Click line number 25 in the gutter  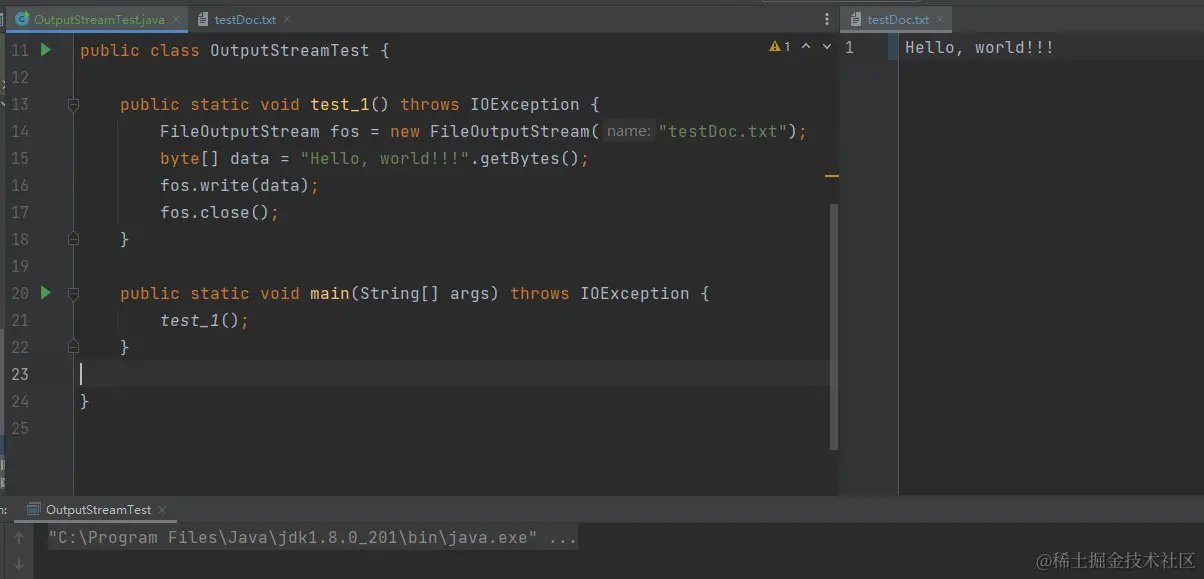[19, 428]
